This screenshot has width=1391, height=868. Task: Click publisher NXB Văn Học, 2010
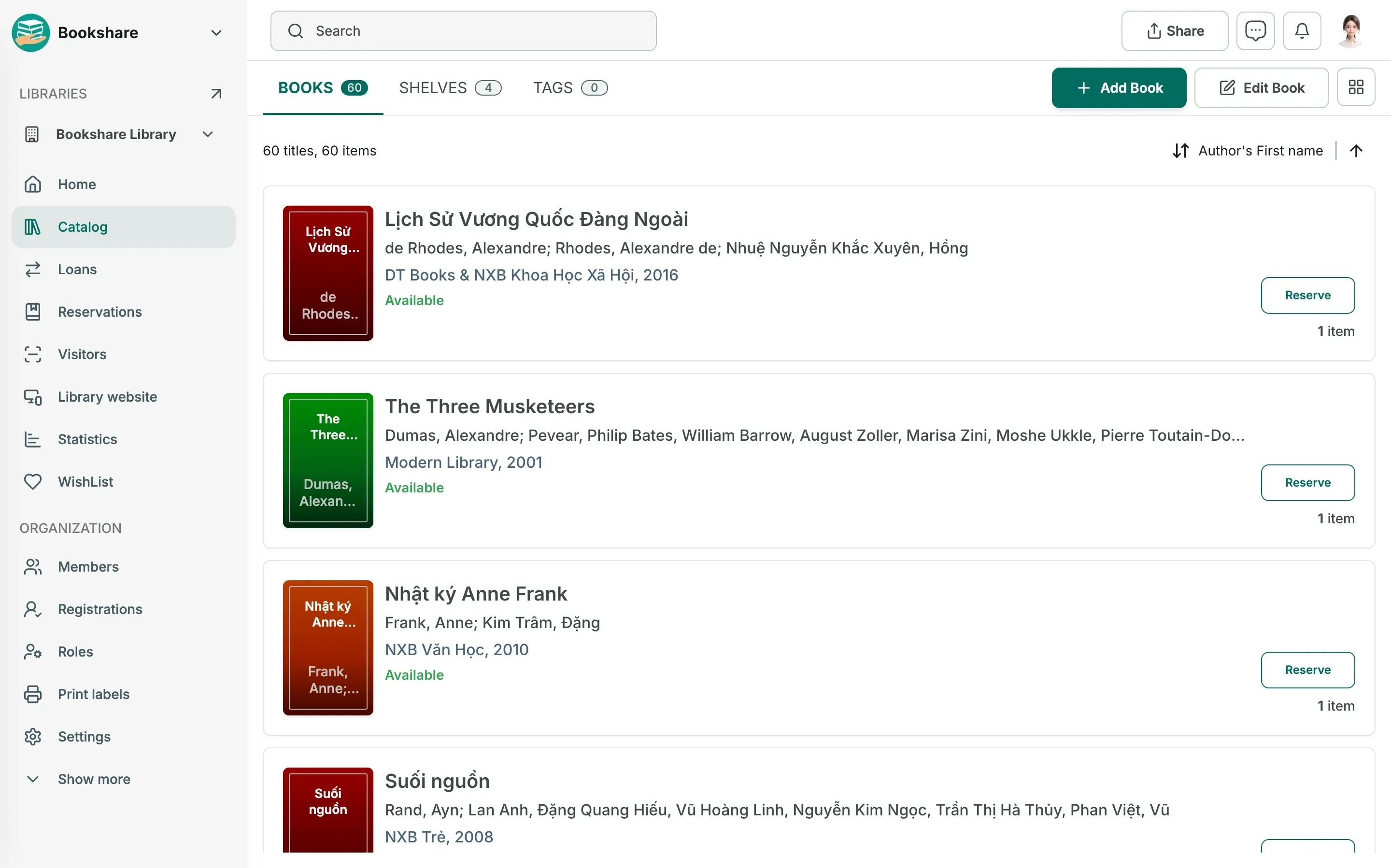(456, 649)
